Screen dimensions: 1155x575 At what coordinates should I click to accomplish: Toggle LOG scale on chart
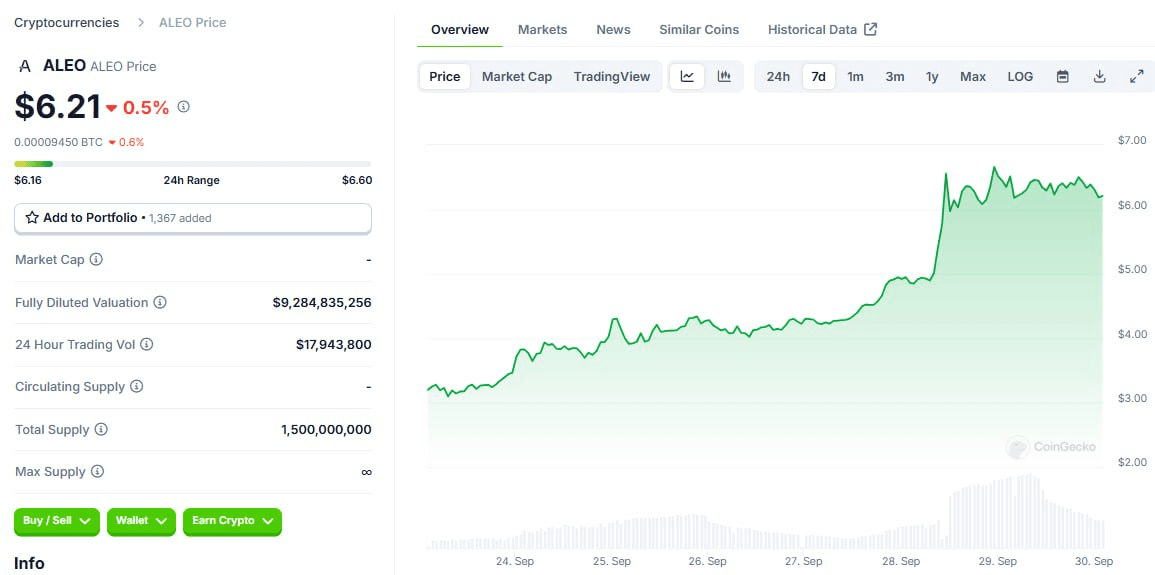[x=1020, y=77]
